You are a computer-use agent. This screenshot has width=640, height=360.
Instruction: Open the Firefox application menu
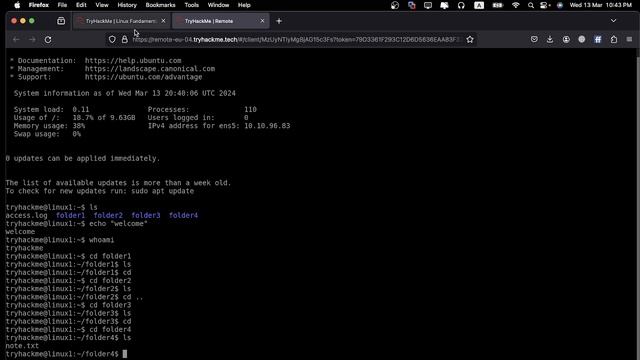coord(39,5)
